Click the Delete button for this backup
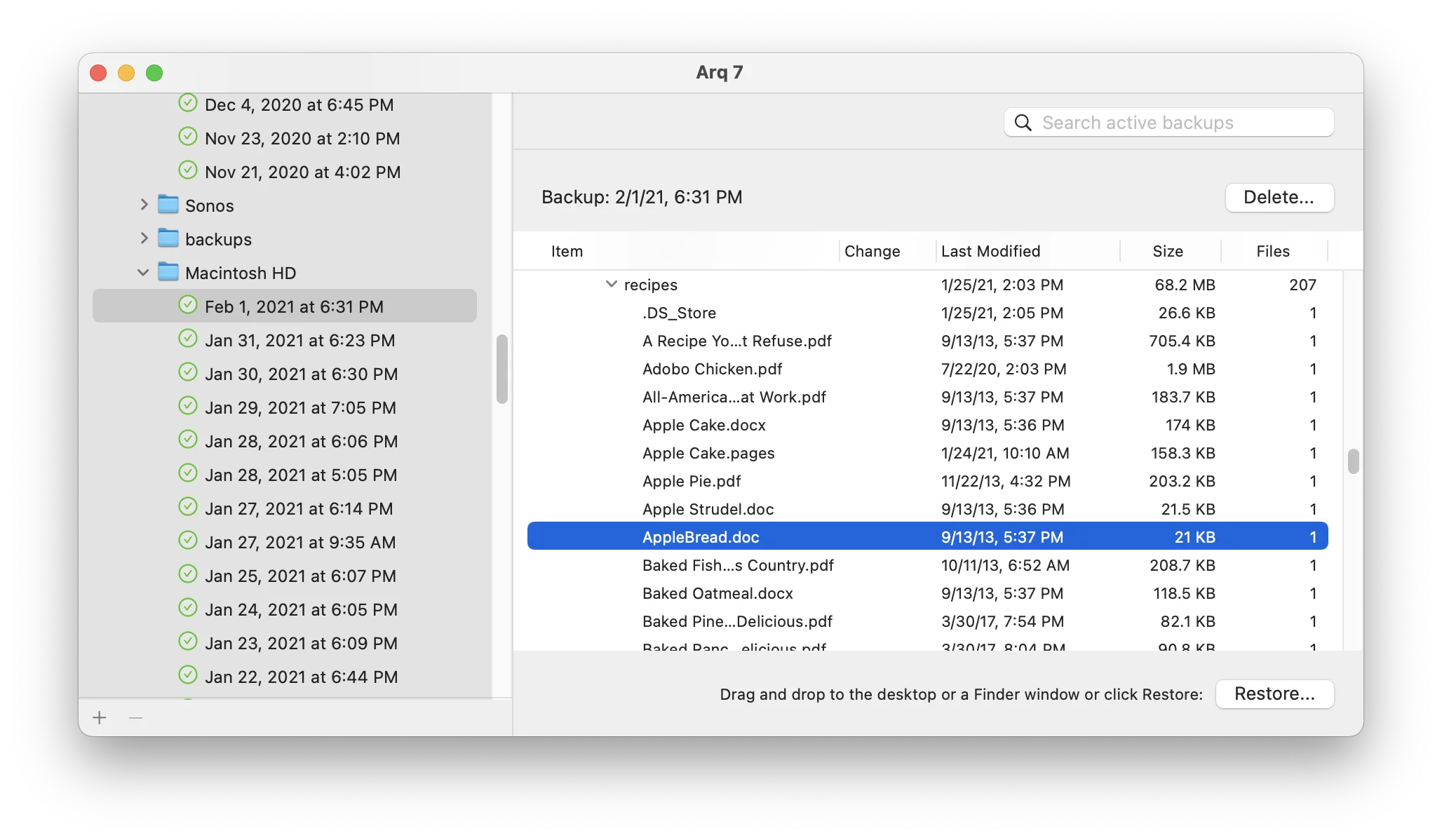This screenshot has height=840, width=1442. pyautogui.click(x=1278, y=197)
